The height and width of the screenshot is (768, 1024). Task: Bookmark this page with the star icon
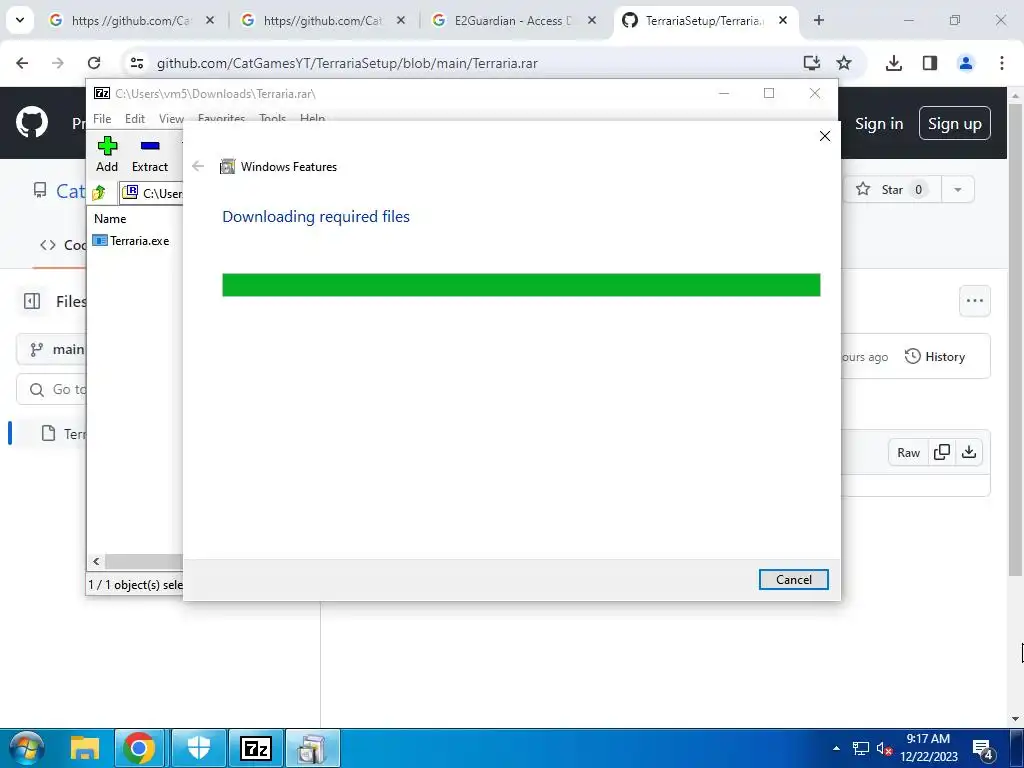pos(844,63)
